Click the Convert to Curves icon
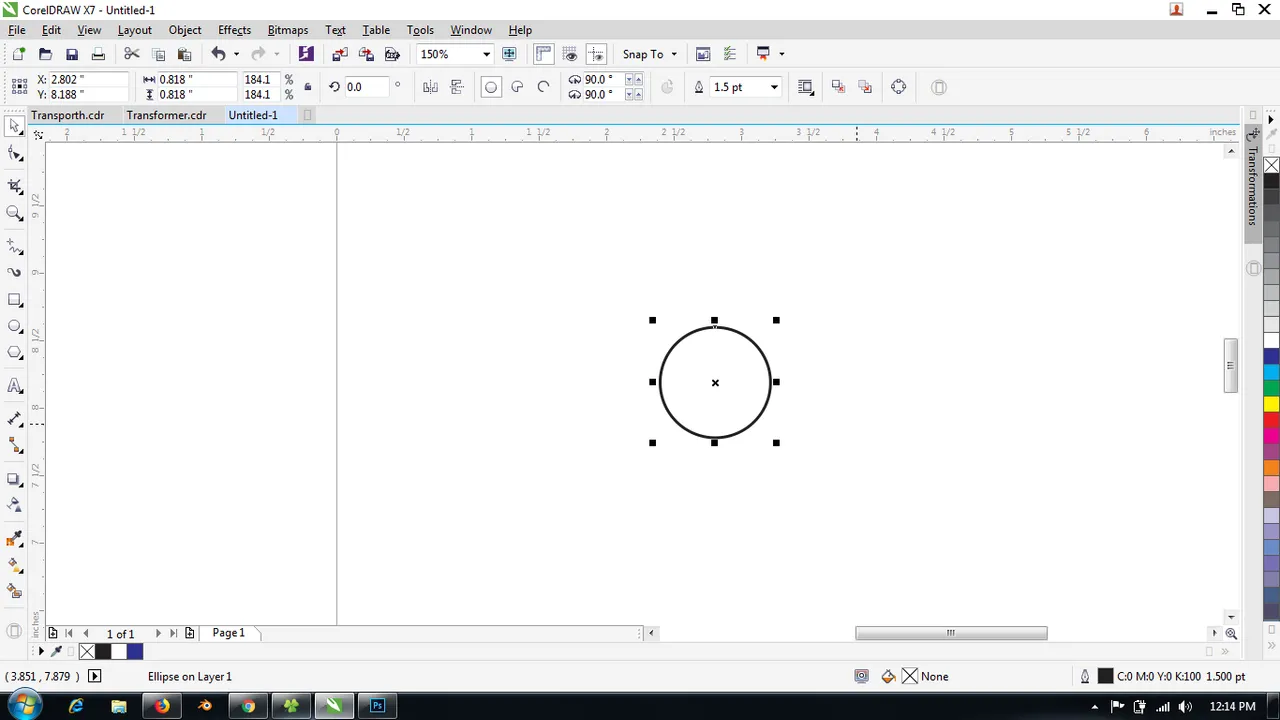 click(898, 87)
